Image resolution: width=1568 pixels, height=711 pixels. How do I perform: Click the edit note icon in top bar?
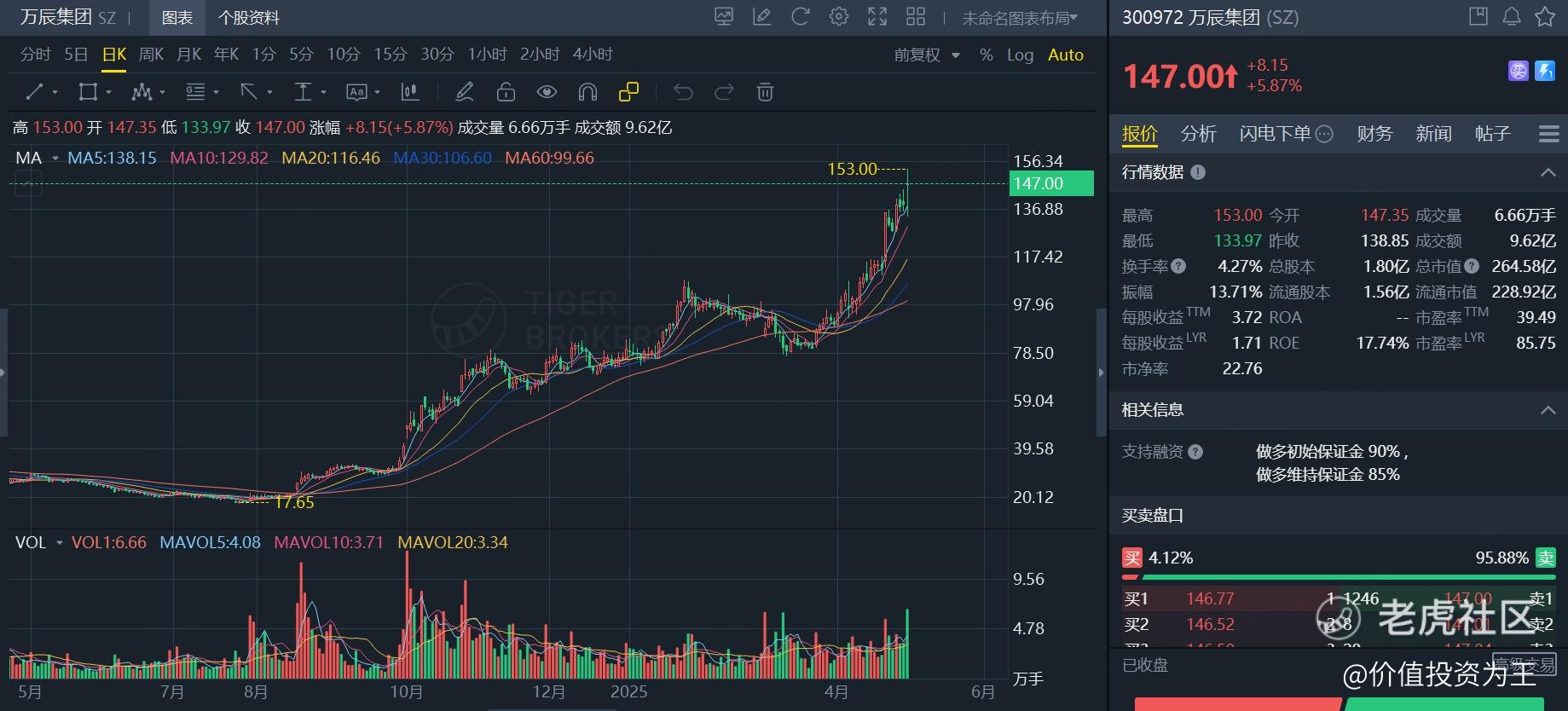click(x=762, y=16)
